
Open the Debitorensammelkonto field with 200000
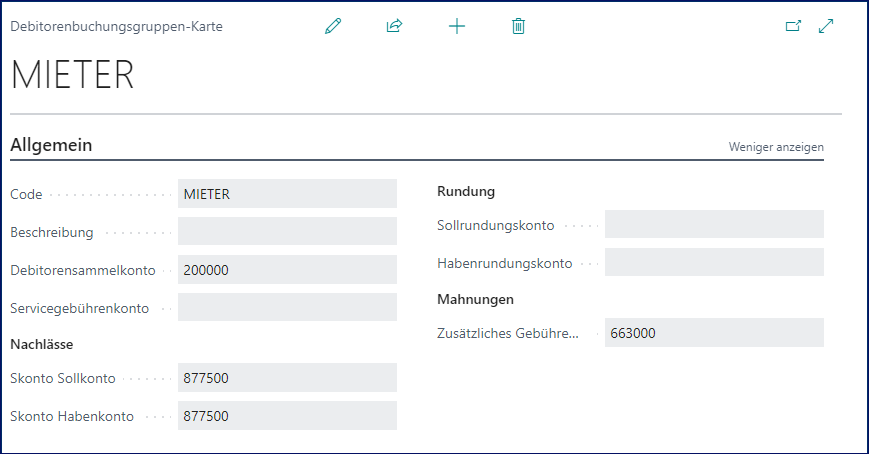coord(287,270)
